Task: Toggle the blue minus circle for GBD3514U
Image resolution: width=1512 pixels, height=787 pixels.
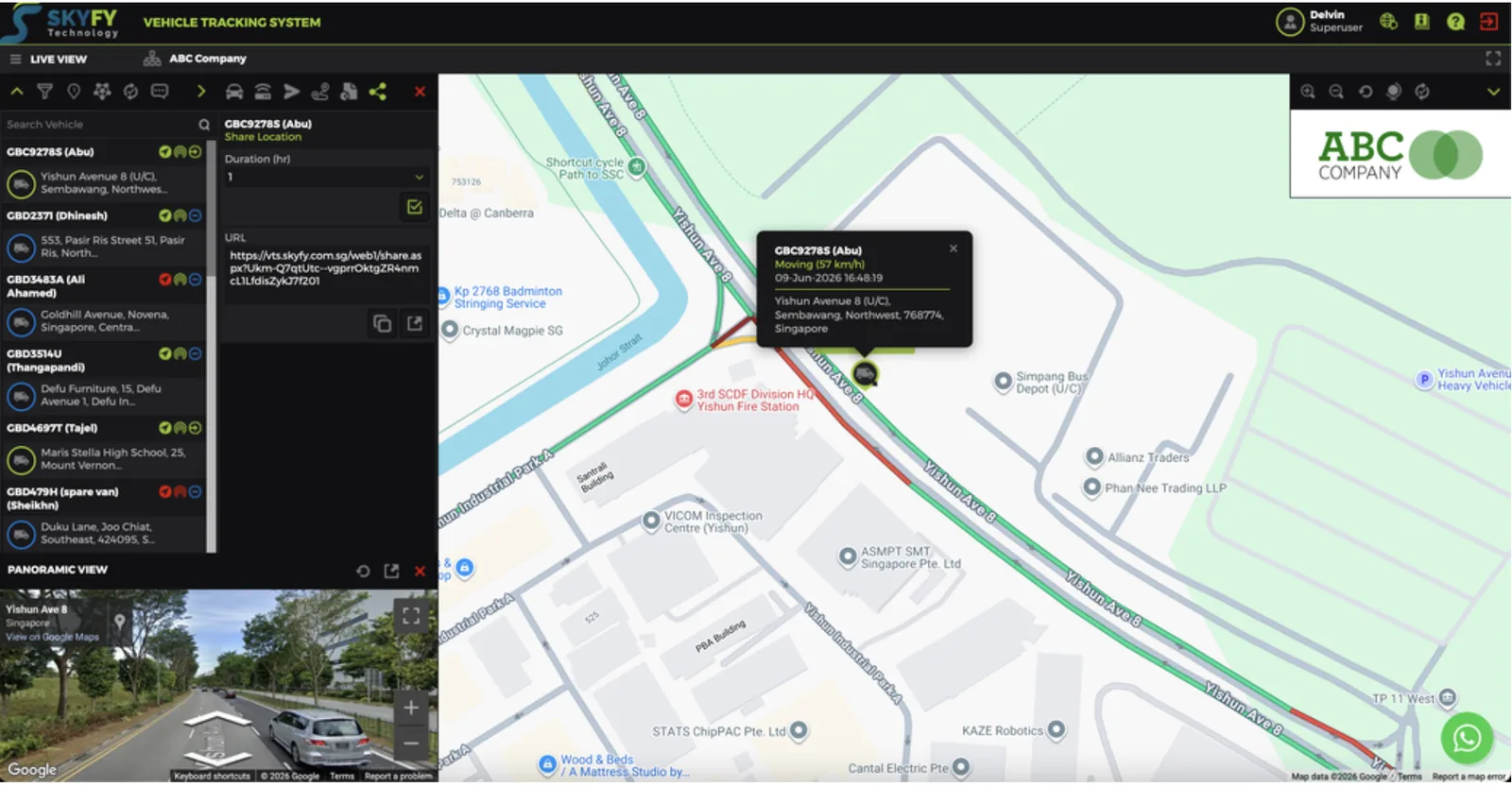Action: [x=195, y=354]
